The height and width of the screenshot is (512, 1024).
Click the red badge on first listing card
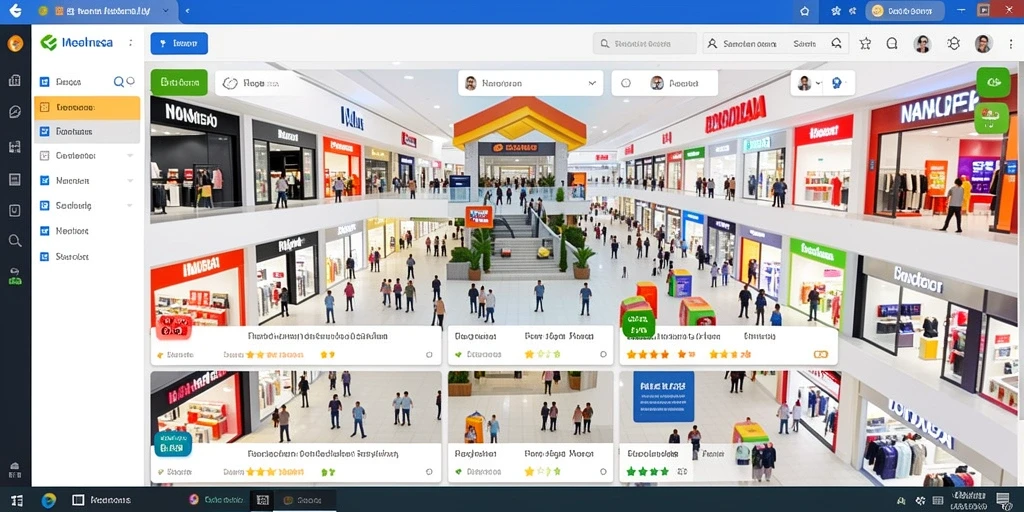174,325
